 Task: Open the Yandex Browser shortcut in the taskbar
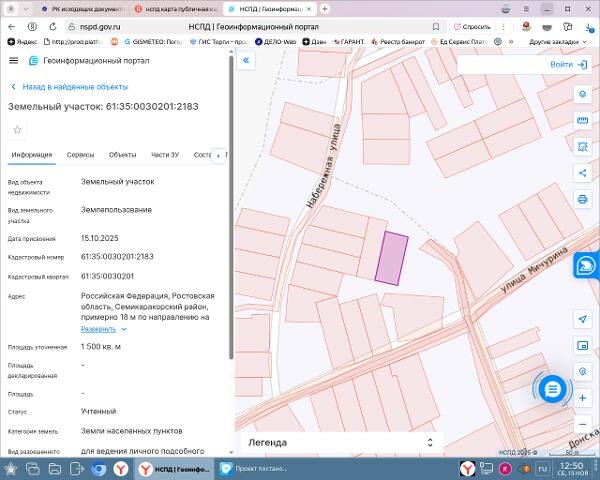tap(121, 469)
